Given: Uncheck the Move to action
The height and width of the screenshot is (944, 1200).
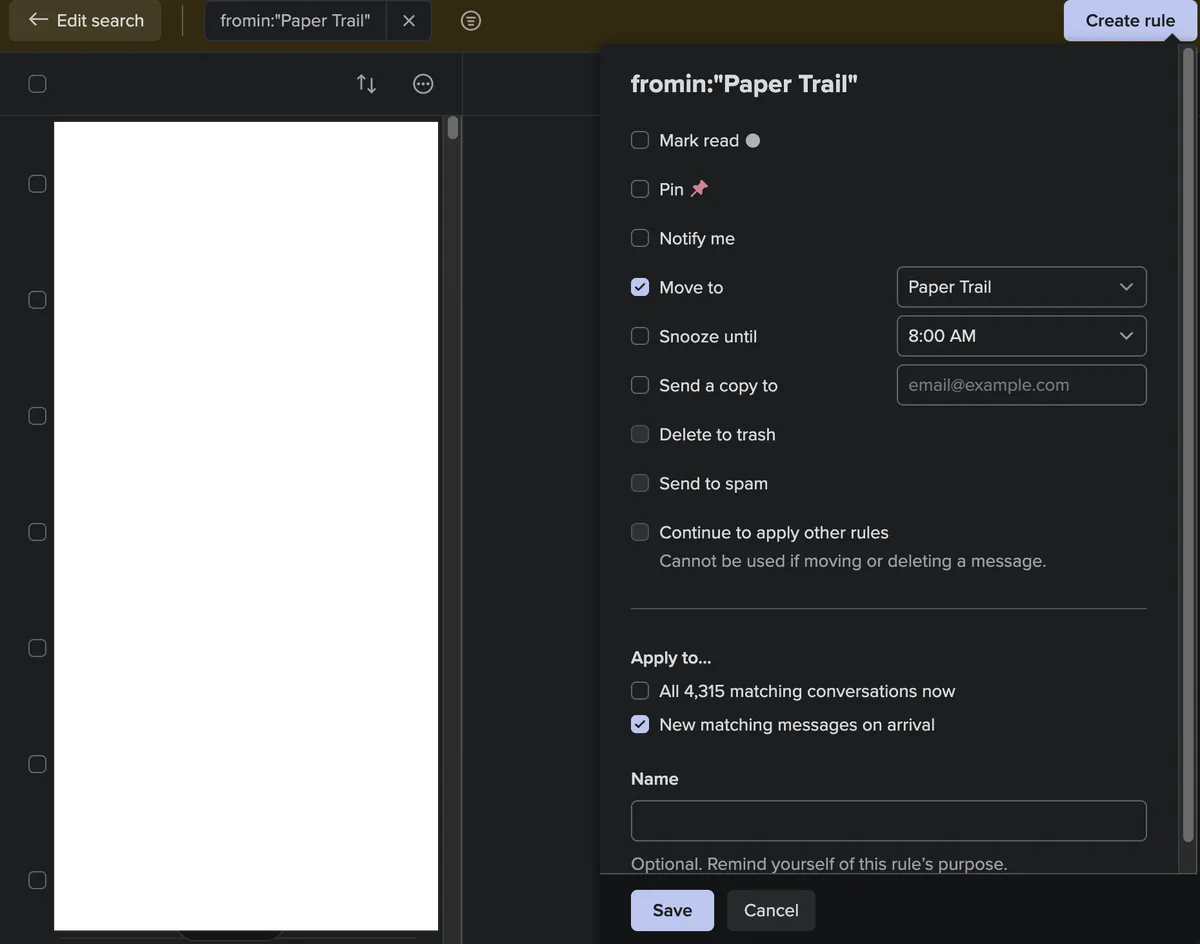Looking at the screenshot, I should point(640,287).
